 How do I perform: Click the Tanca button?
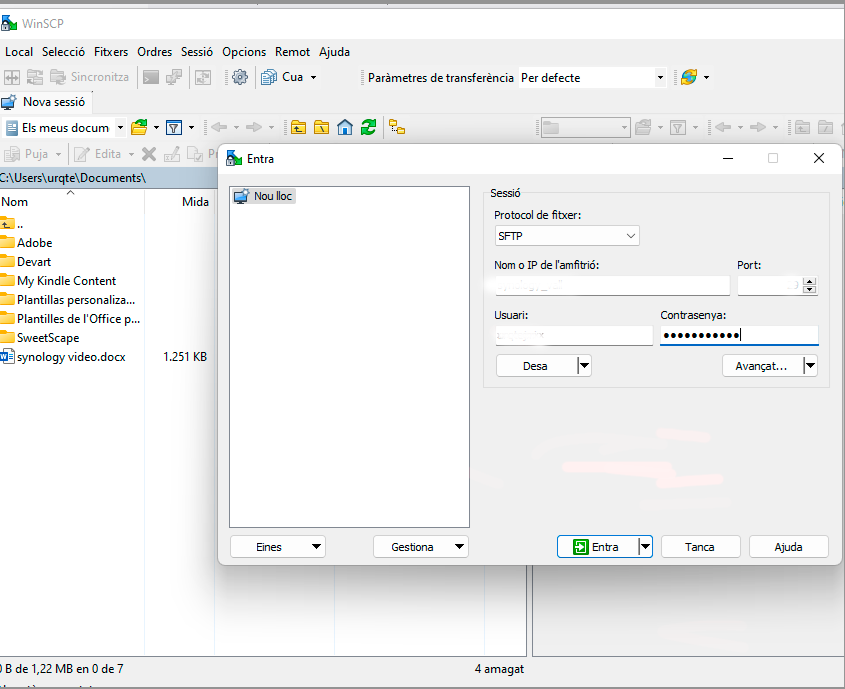point(699,547)
